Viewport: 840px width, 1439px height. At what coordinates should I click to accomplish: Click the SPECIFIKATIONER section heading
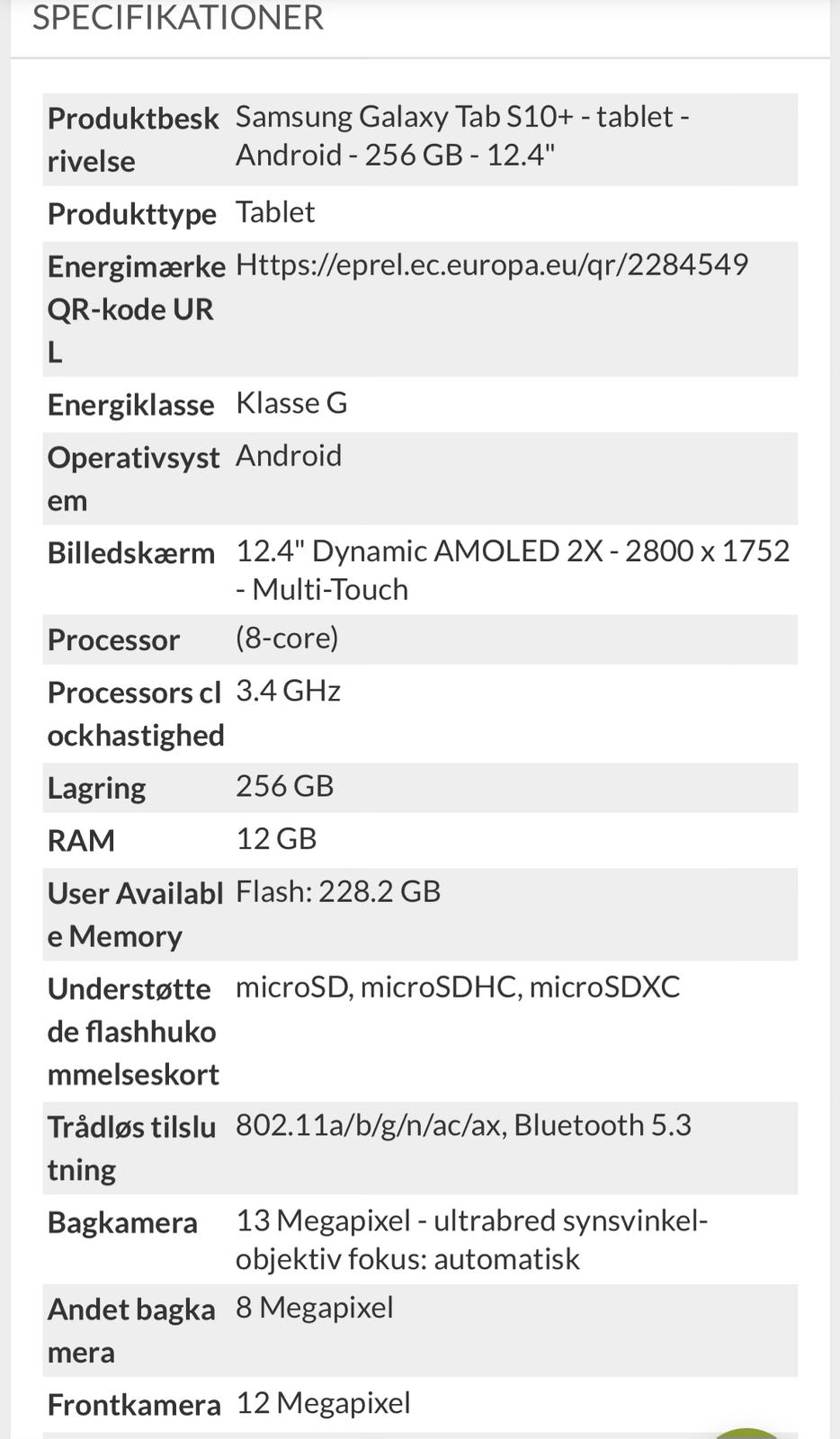coord(178,18)
